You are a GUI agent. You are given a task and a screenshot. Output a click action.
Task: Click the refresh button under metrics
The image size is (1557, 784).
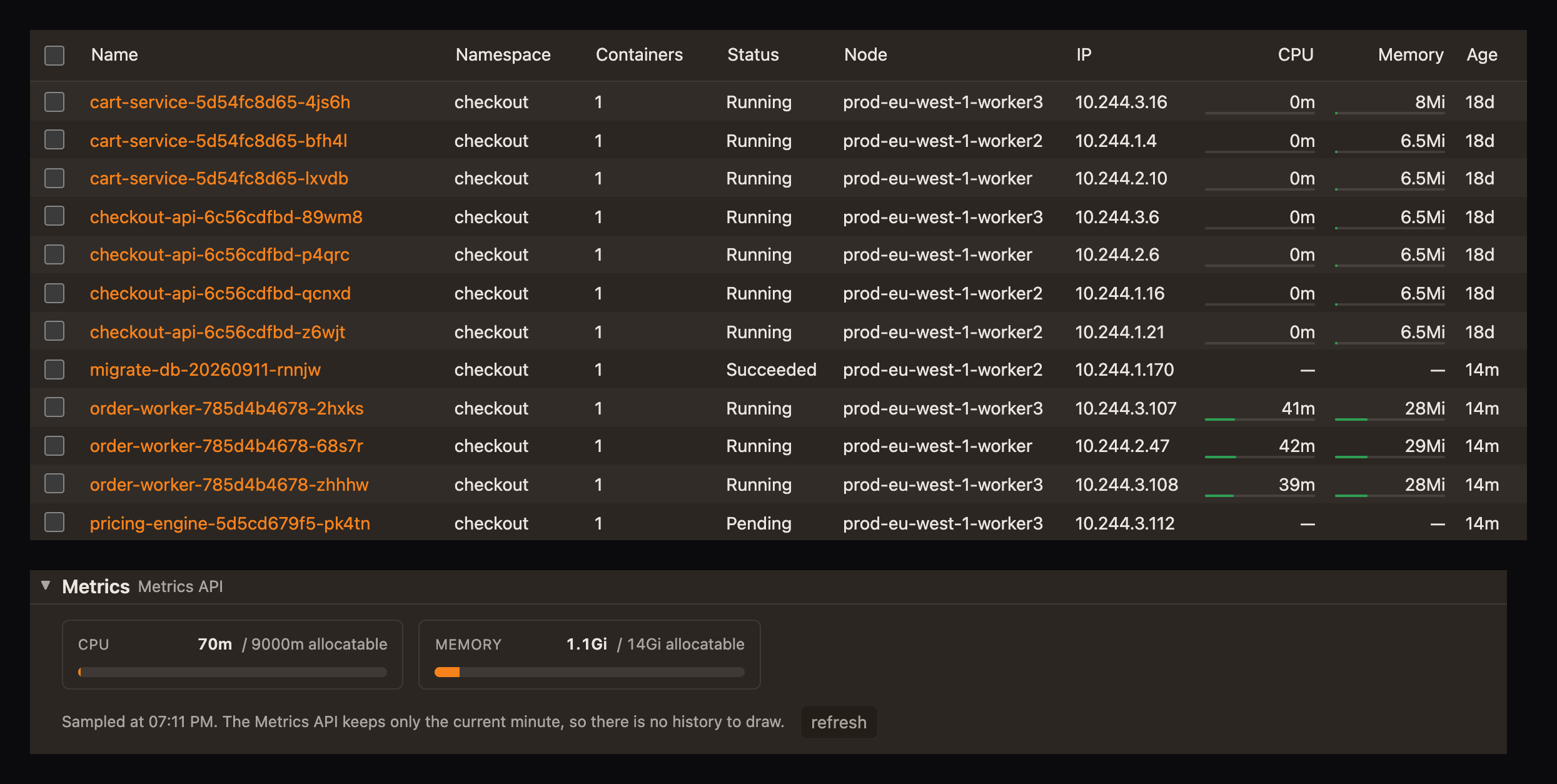[x=839, y=722]
